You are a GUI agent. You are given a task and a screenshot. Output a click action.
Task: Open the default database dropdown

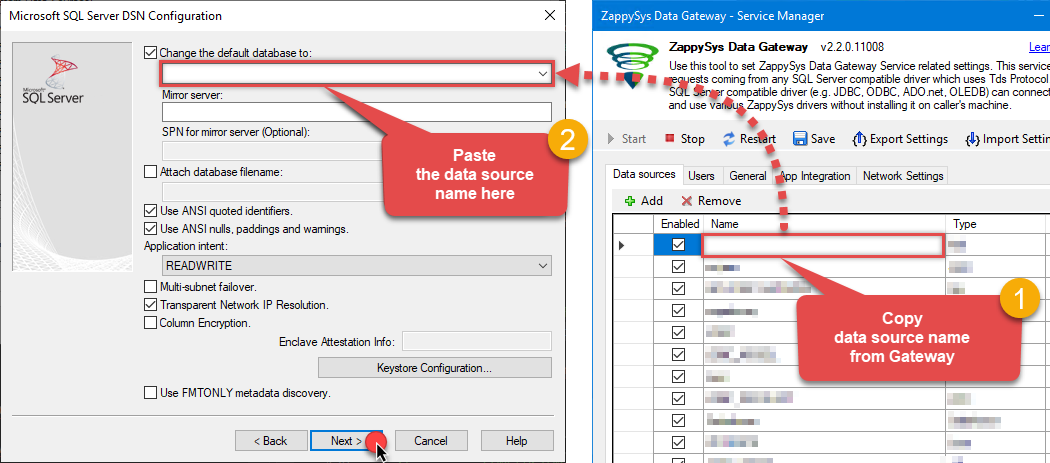(x=543, y=74)
